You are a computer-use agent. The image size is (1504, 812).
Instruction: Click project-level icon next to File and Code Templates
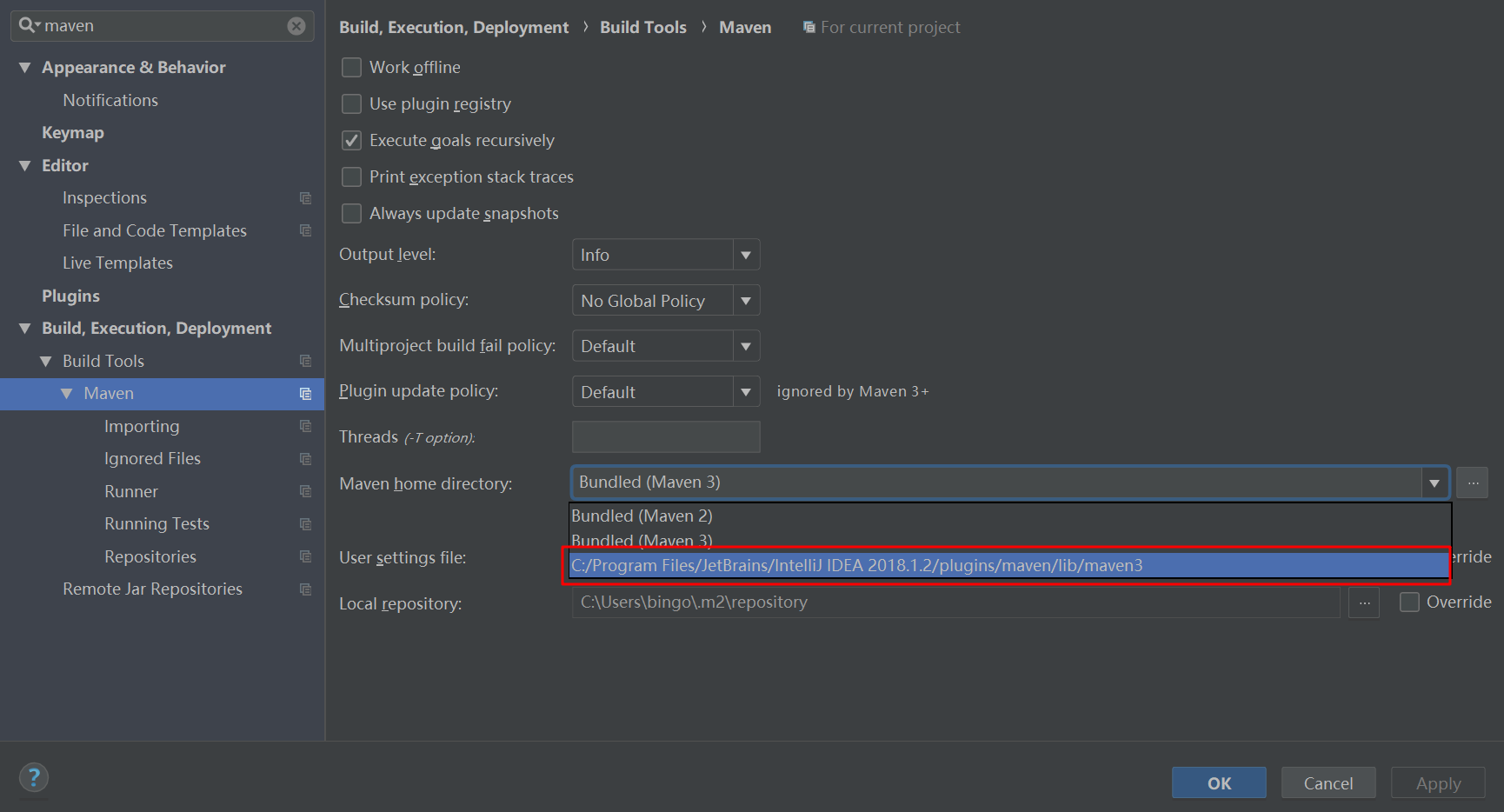(x=305, y=230)
